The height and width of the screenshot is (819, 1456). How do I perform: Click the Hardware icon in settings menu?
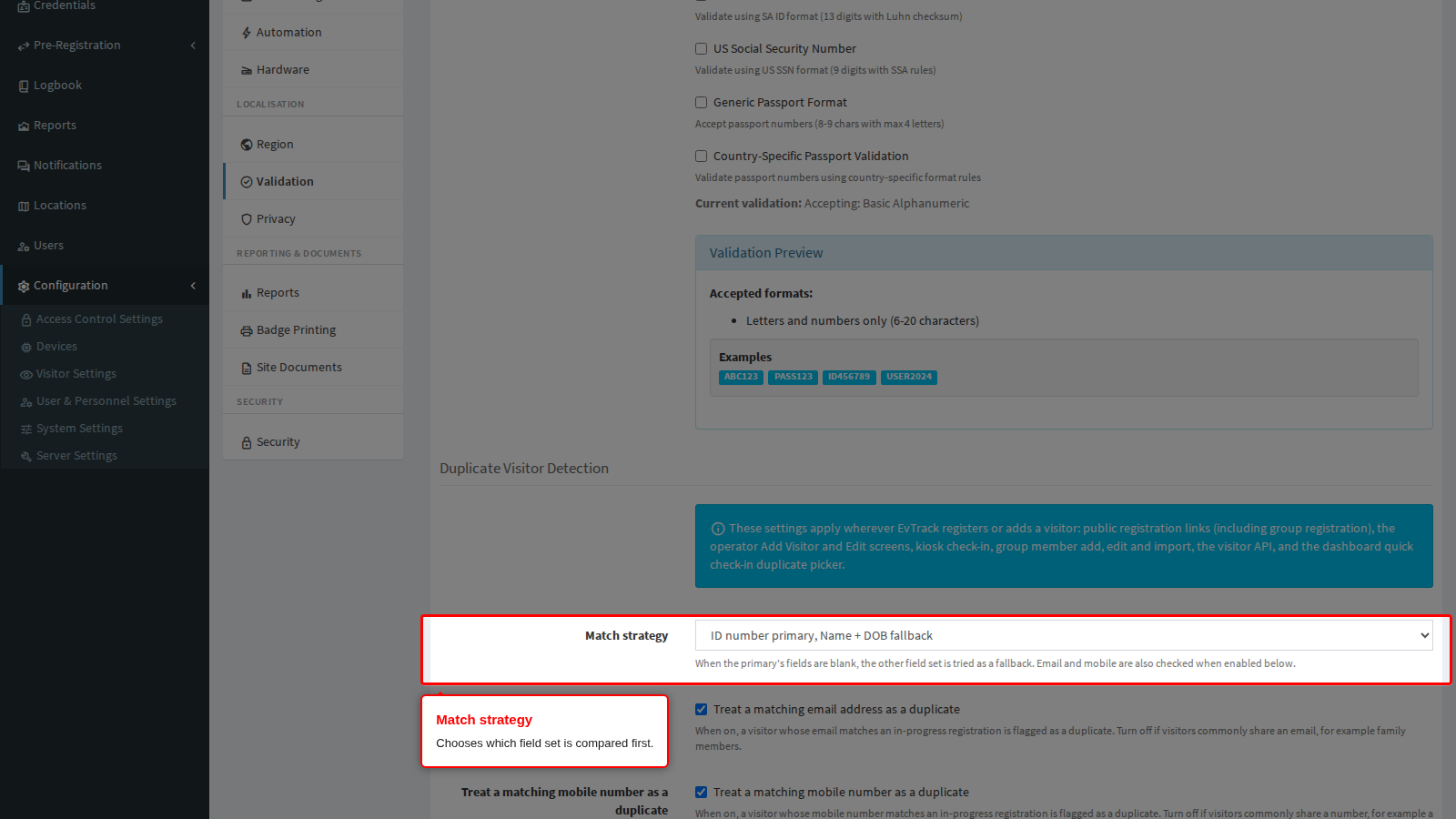pyautogui.click(x=246, y=70)
